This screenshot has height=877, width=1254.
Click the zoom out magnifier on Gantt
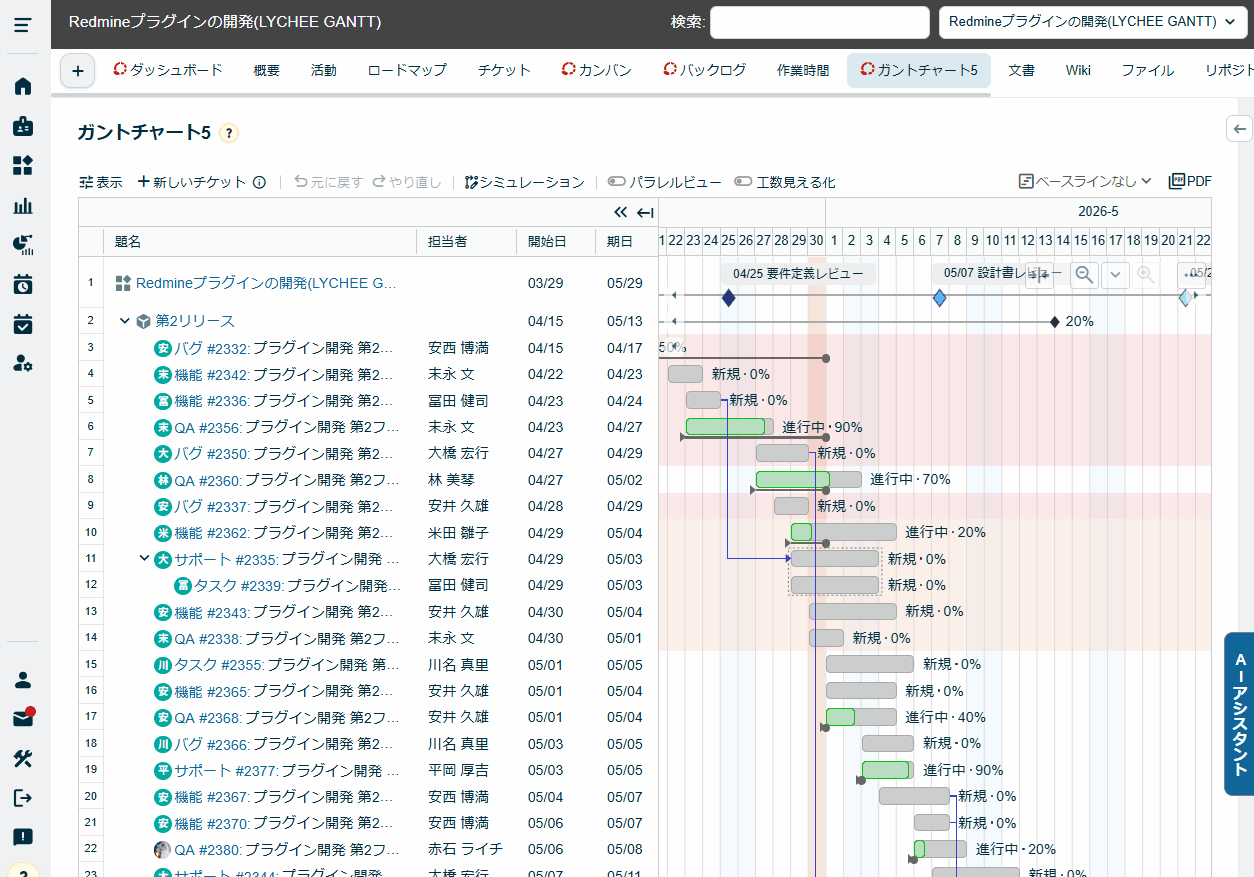tap(1083, 275)
